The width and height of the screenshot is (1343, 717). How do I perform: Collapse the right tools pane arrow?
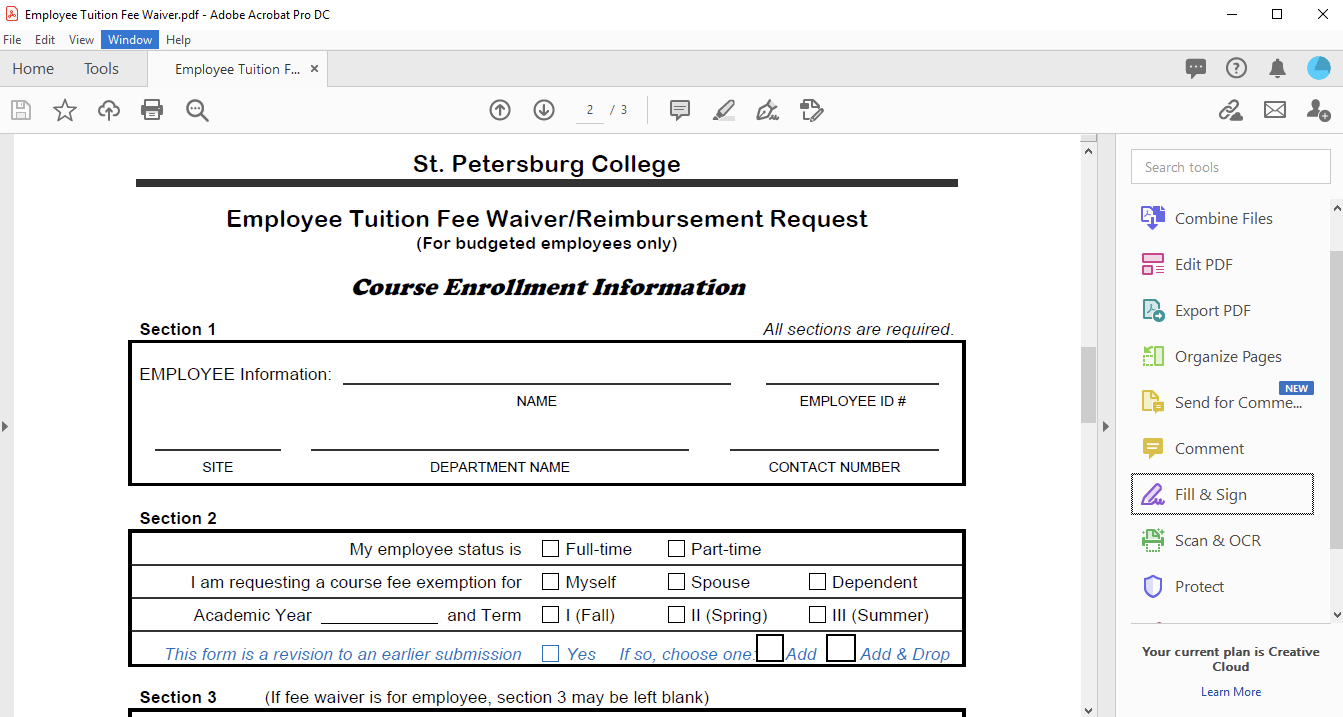coord(1106,426)
